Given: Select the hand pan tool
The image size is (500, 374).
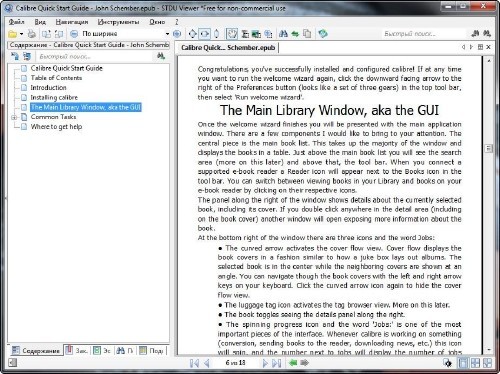Looking at the screenshot, I should pos(231,34).
